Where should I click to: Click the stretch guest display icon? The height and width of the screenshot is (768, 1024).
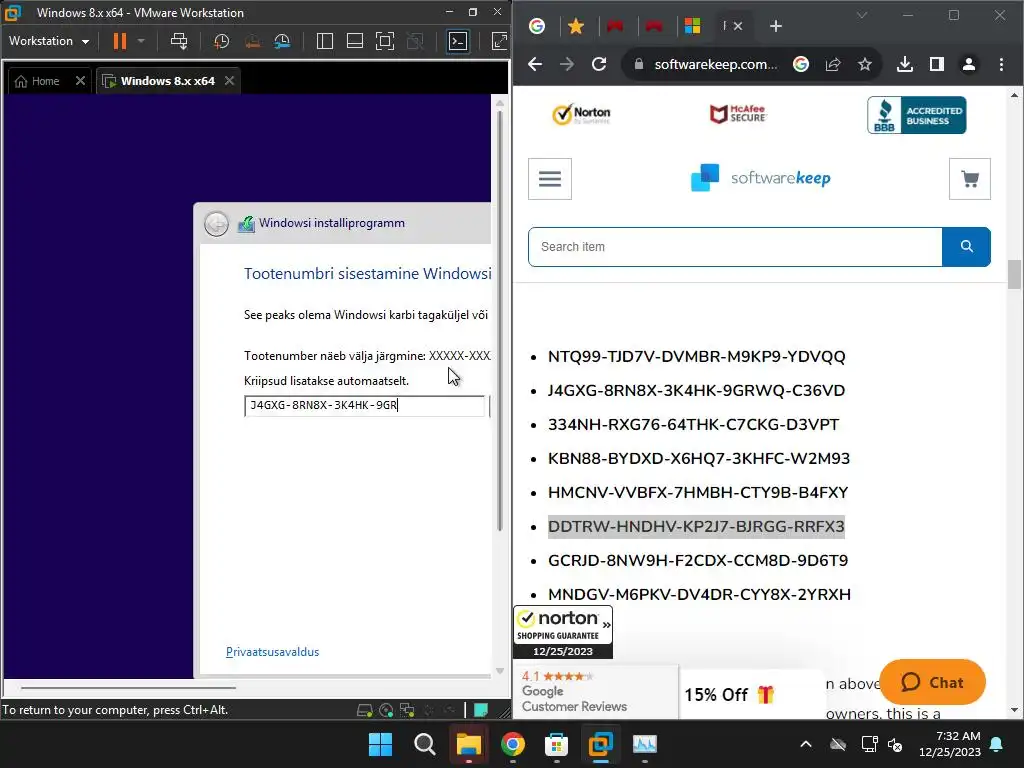tap(500, 41)
